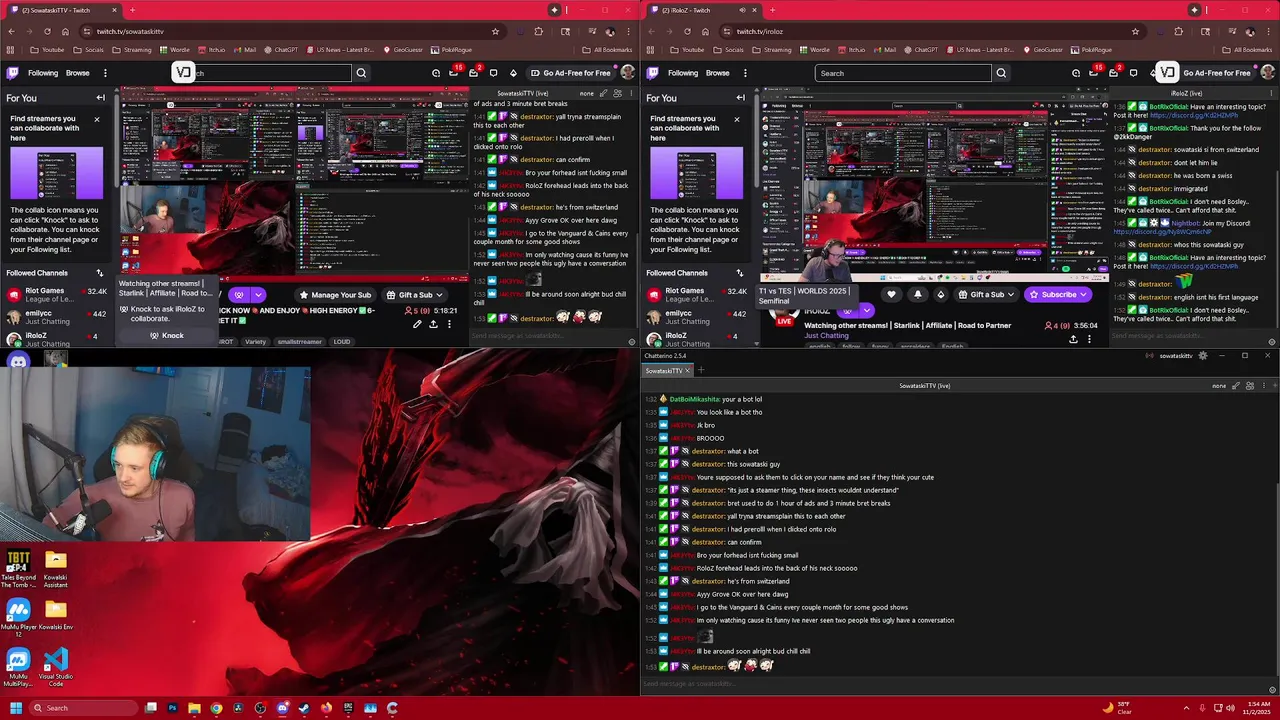Click the Manage Your Sub button

tap(335, 295)
